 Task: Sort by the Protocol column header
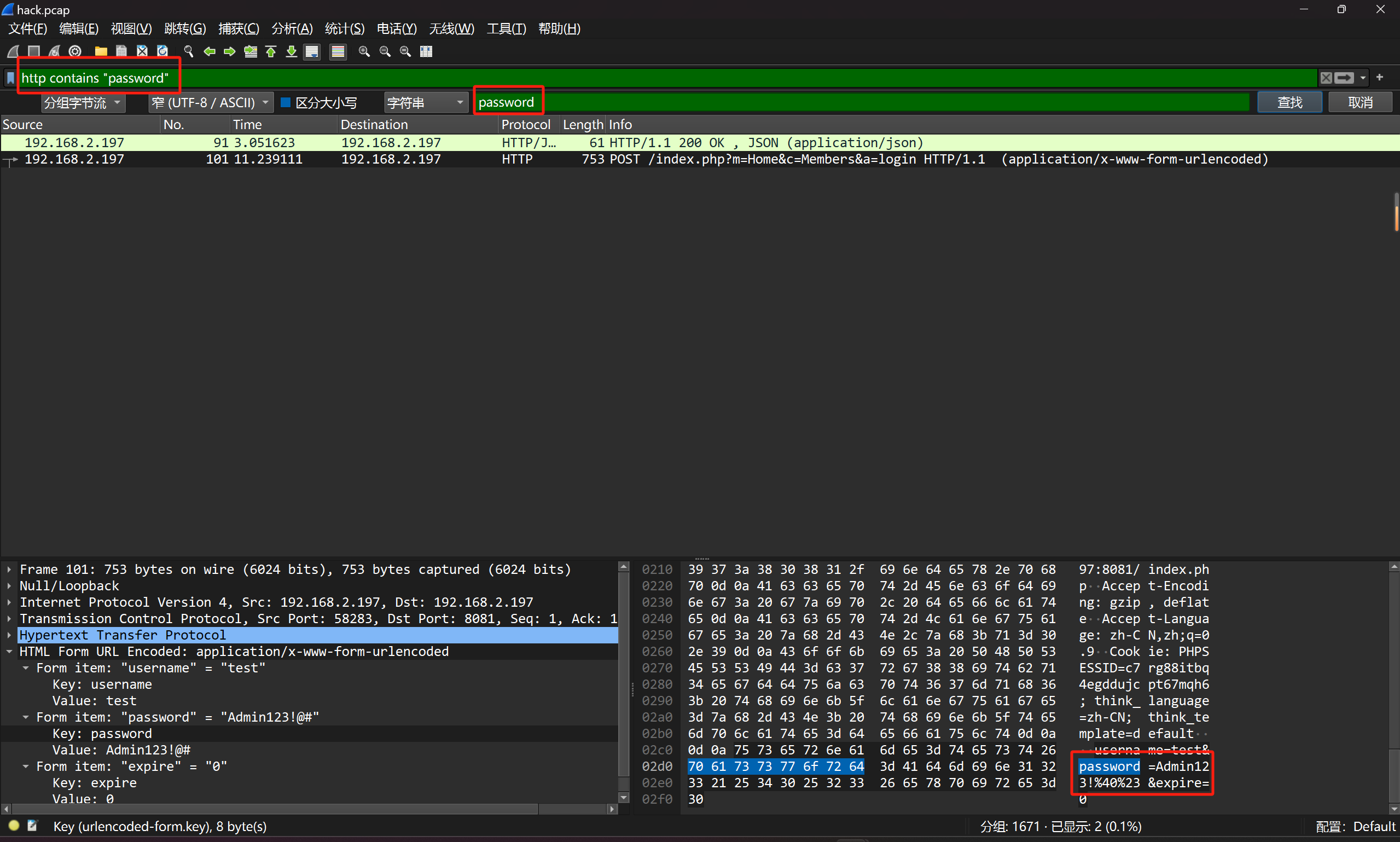pyautogui.click(x=528, y=124)
